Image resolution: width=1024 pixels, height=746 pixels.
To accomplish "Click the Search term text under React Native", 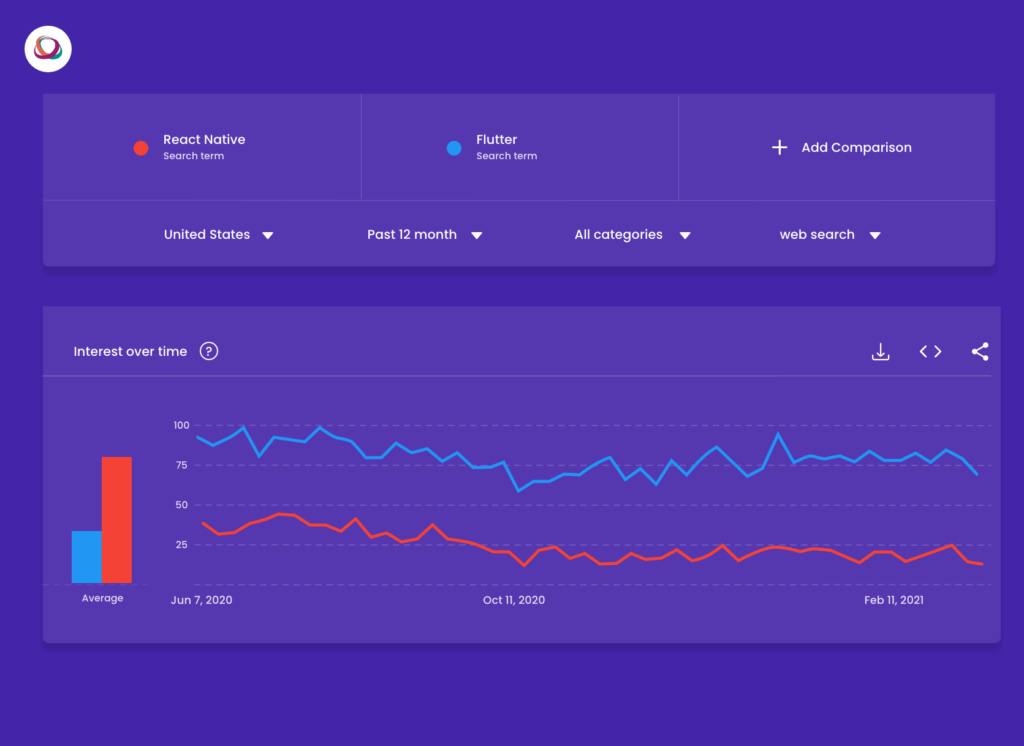I will [x=193, y=156].
